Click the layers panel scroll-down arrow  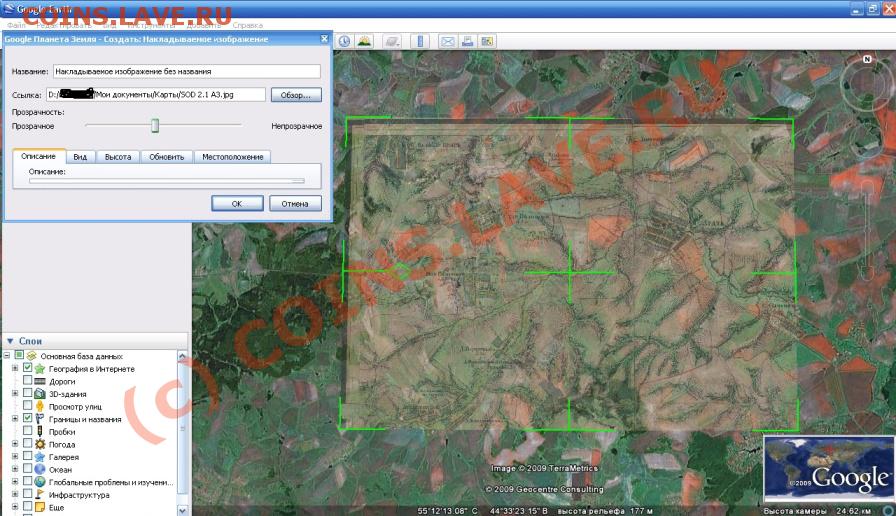tap(182, 510)
